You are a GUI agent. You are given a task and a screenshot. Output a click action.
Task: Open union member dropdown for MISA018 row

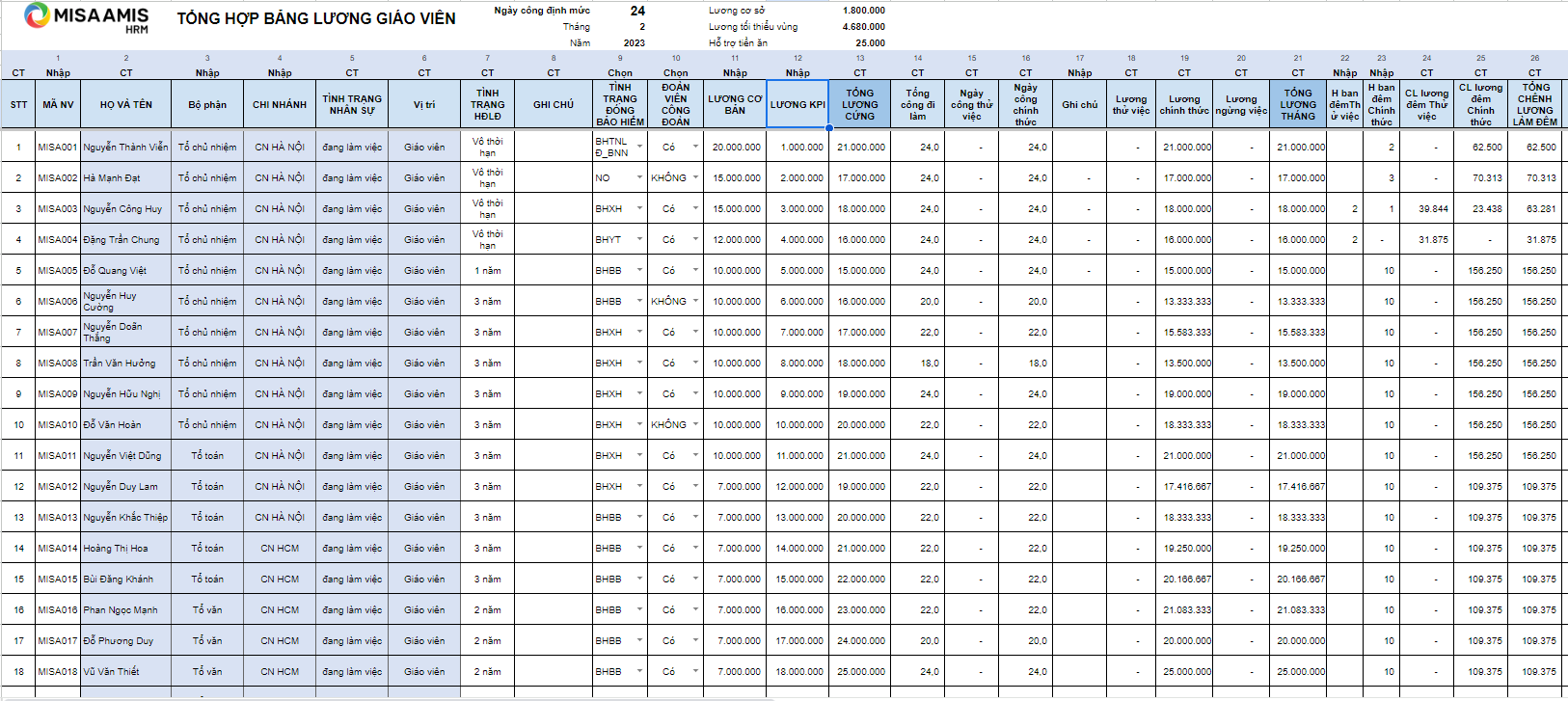pyautogui.click(x=695, y=672)
